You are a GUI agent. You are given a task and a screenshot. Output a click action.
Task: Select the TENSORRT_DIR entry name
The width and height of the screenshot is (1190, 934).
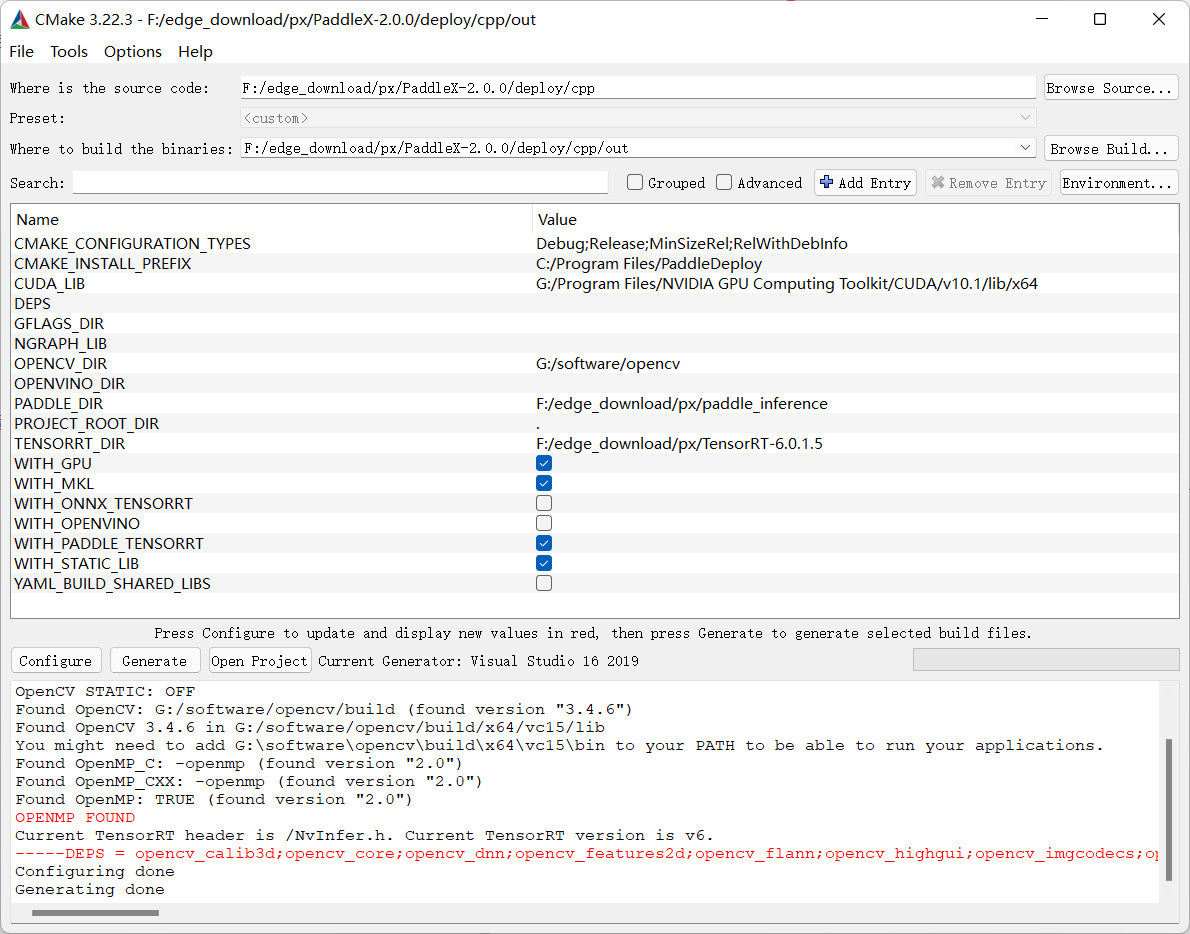(x=70, y=444)
